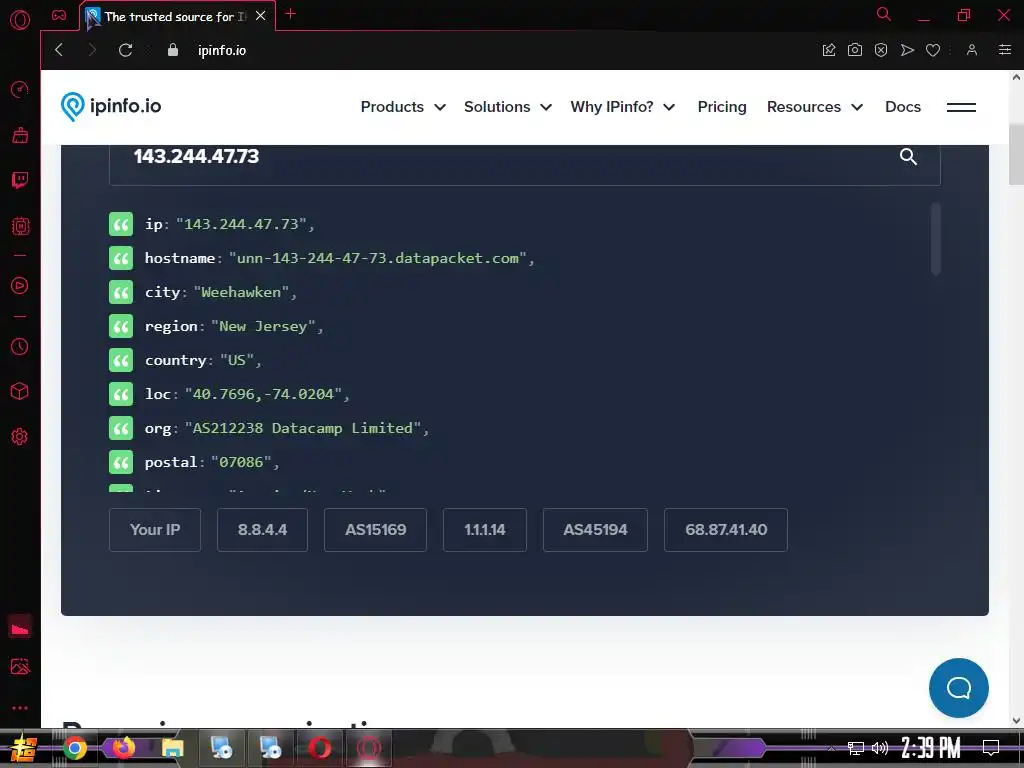Click the address bar padlock icon
Screen dimensions: 1024x768
(x=172, y=50)
